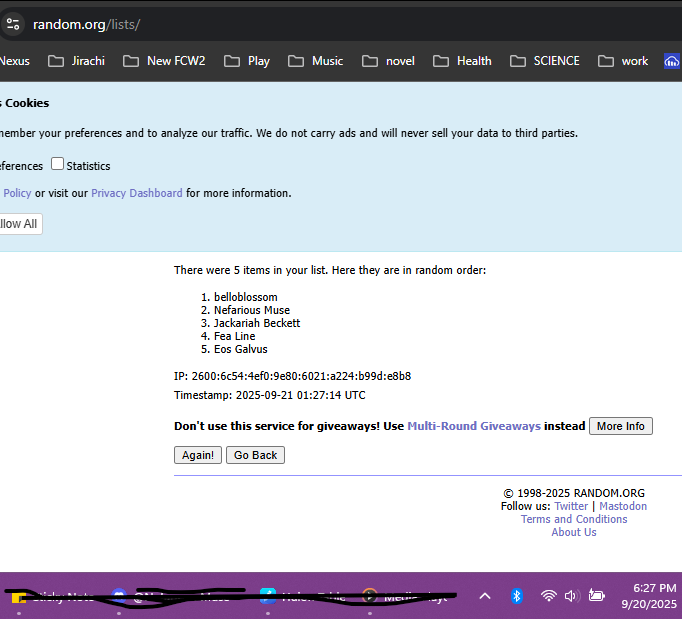Select the belloblossom list entry
Image resolution: width=682 pixels, height=619 pixels.
tap(245, 297)
